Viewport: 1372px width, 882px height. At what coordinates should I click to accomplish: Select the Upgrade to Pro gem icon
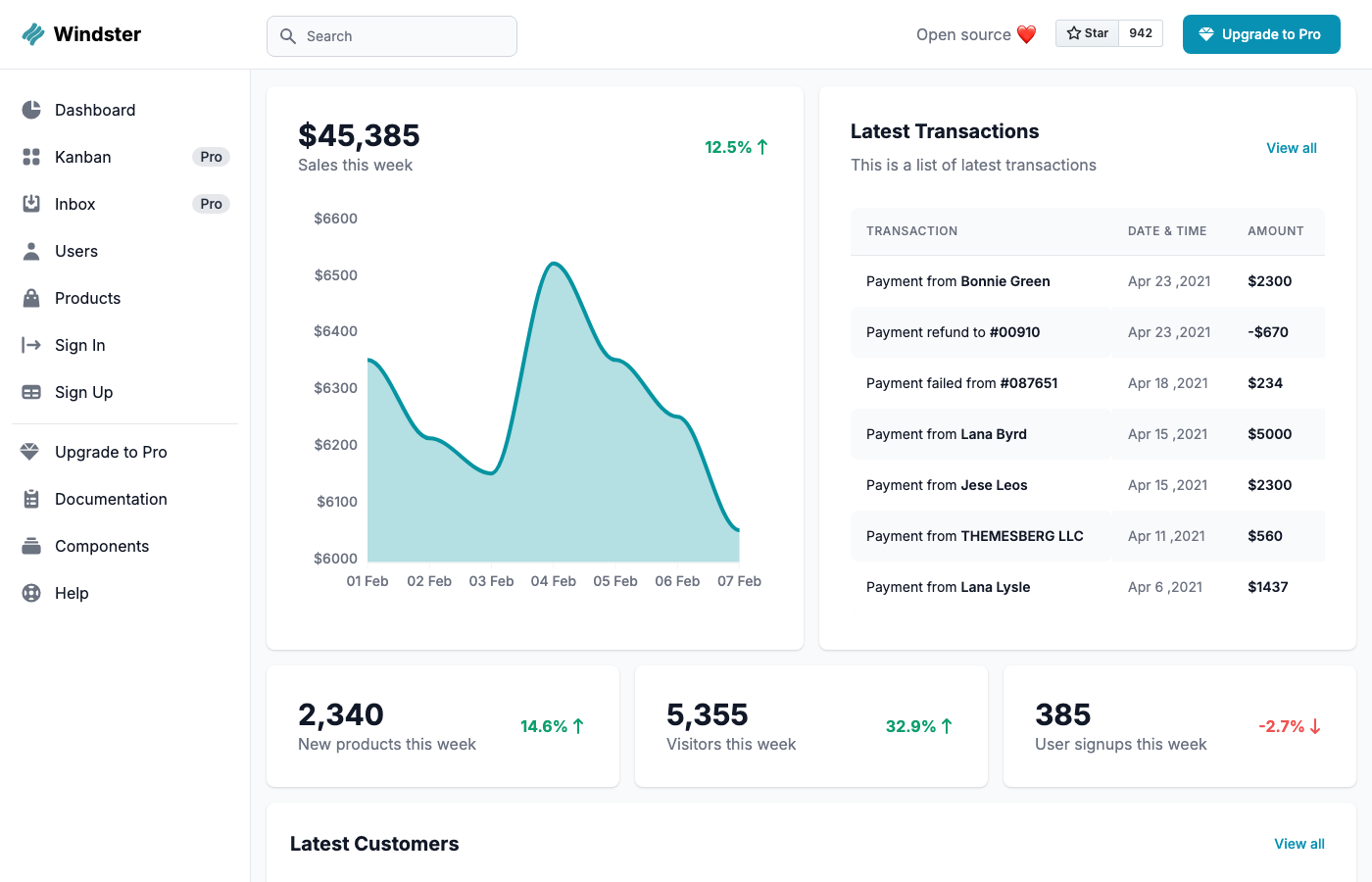tap(32, 452)
